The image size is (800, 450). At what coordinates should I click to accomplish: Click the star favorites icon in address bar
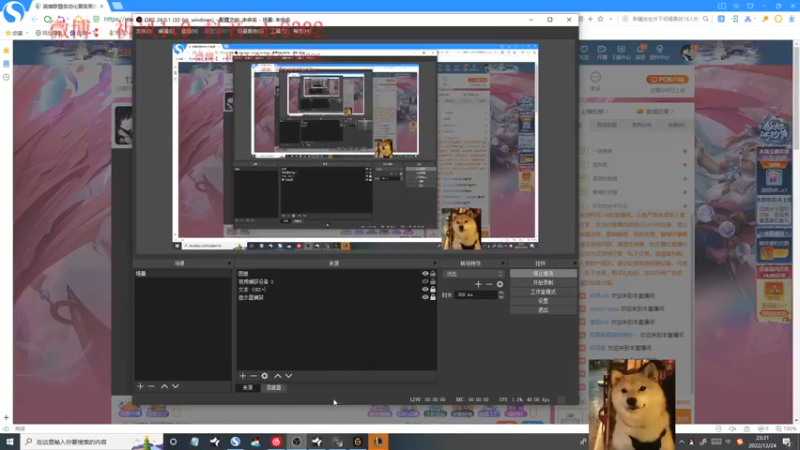tap(601, 19)
